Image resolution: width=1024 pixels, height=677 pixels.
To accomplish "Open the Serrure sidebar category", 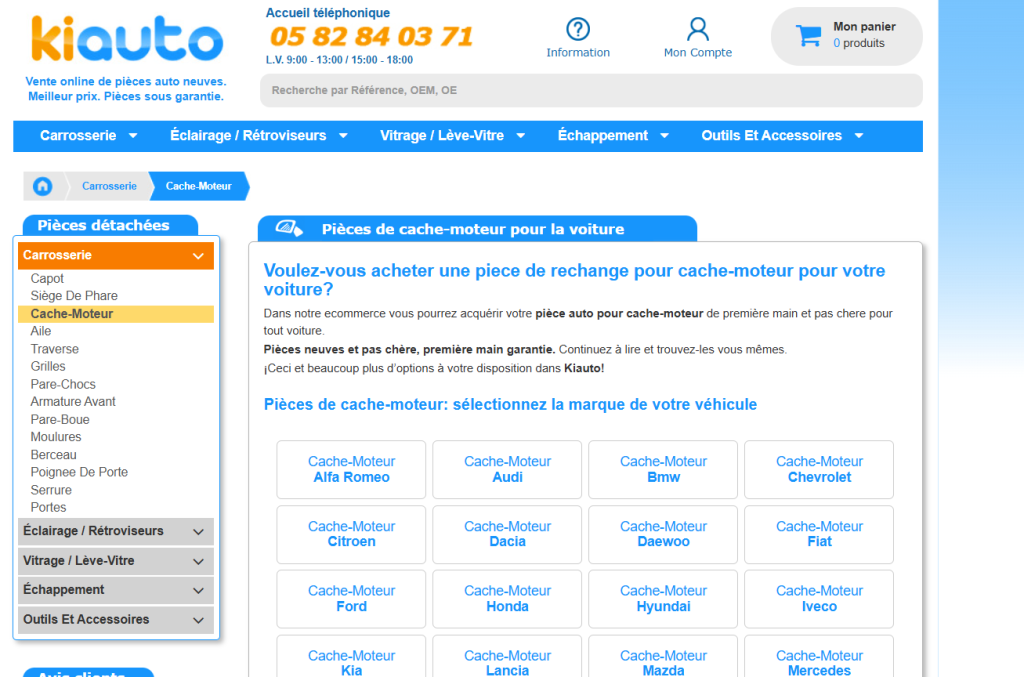I will [x=51, y=490].
